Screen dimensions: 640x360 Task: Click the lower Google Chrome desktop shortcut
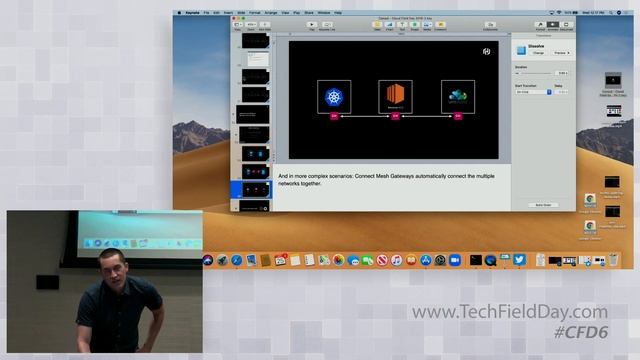[x=589, y=228]
